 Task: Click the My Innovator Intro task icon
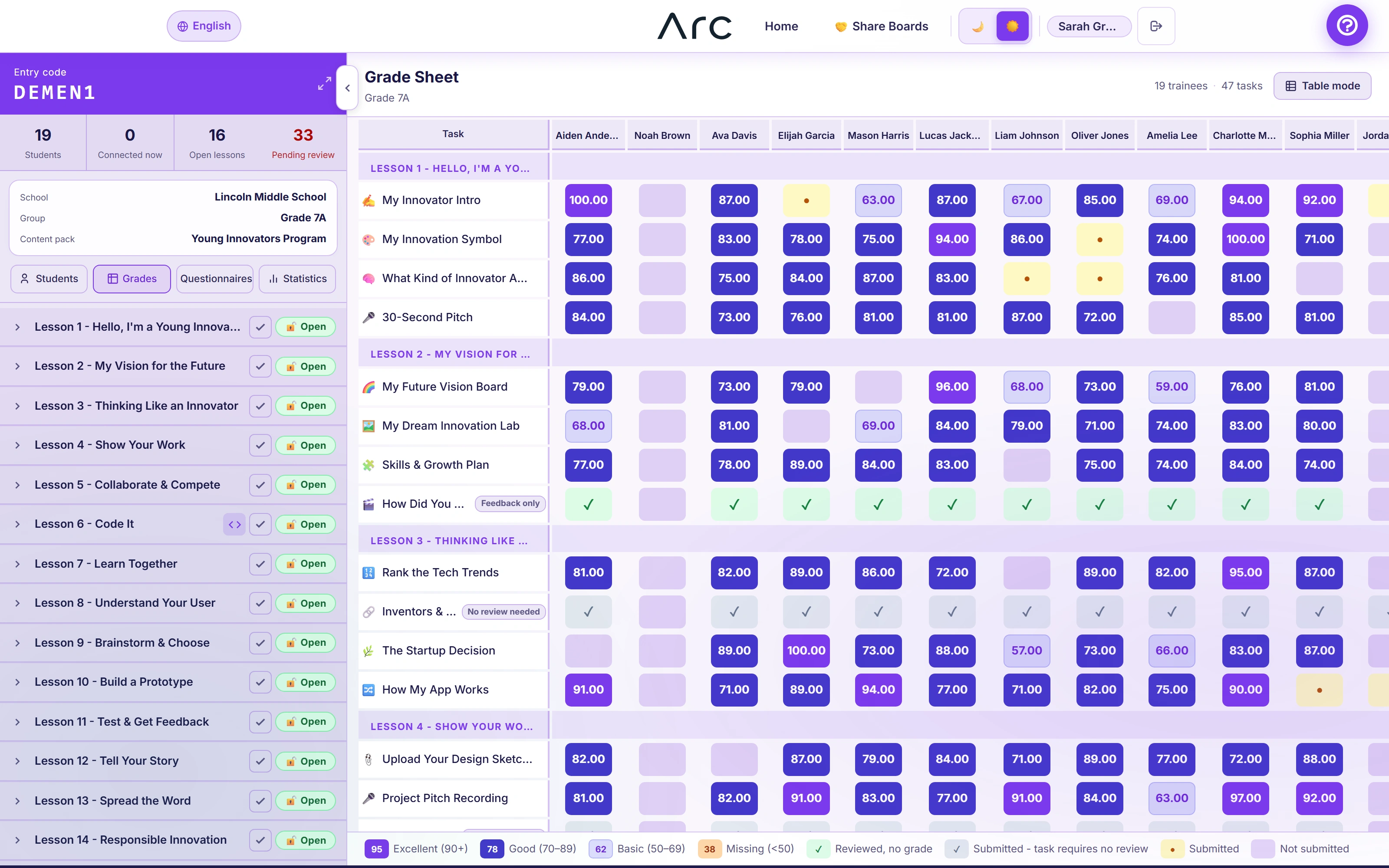coord(369,201)
